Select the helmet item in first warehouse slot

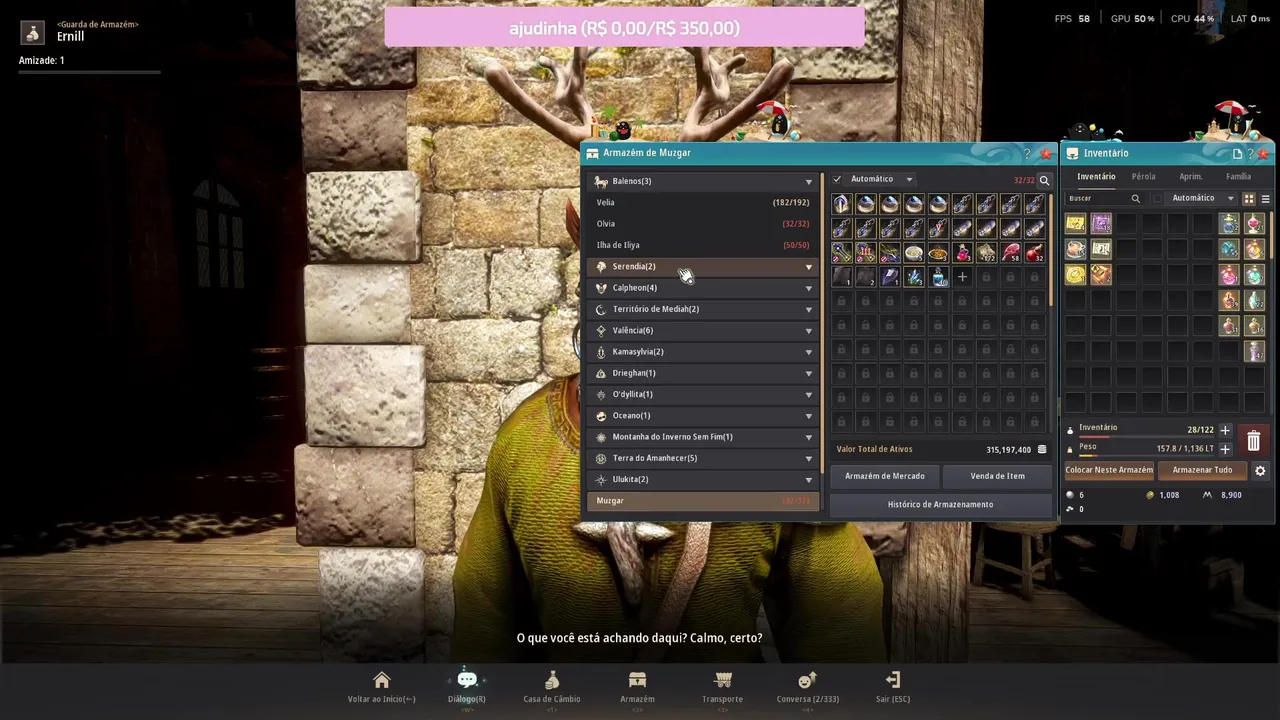tap(841, 205)
